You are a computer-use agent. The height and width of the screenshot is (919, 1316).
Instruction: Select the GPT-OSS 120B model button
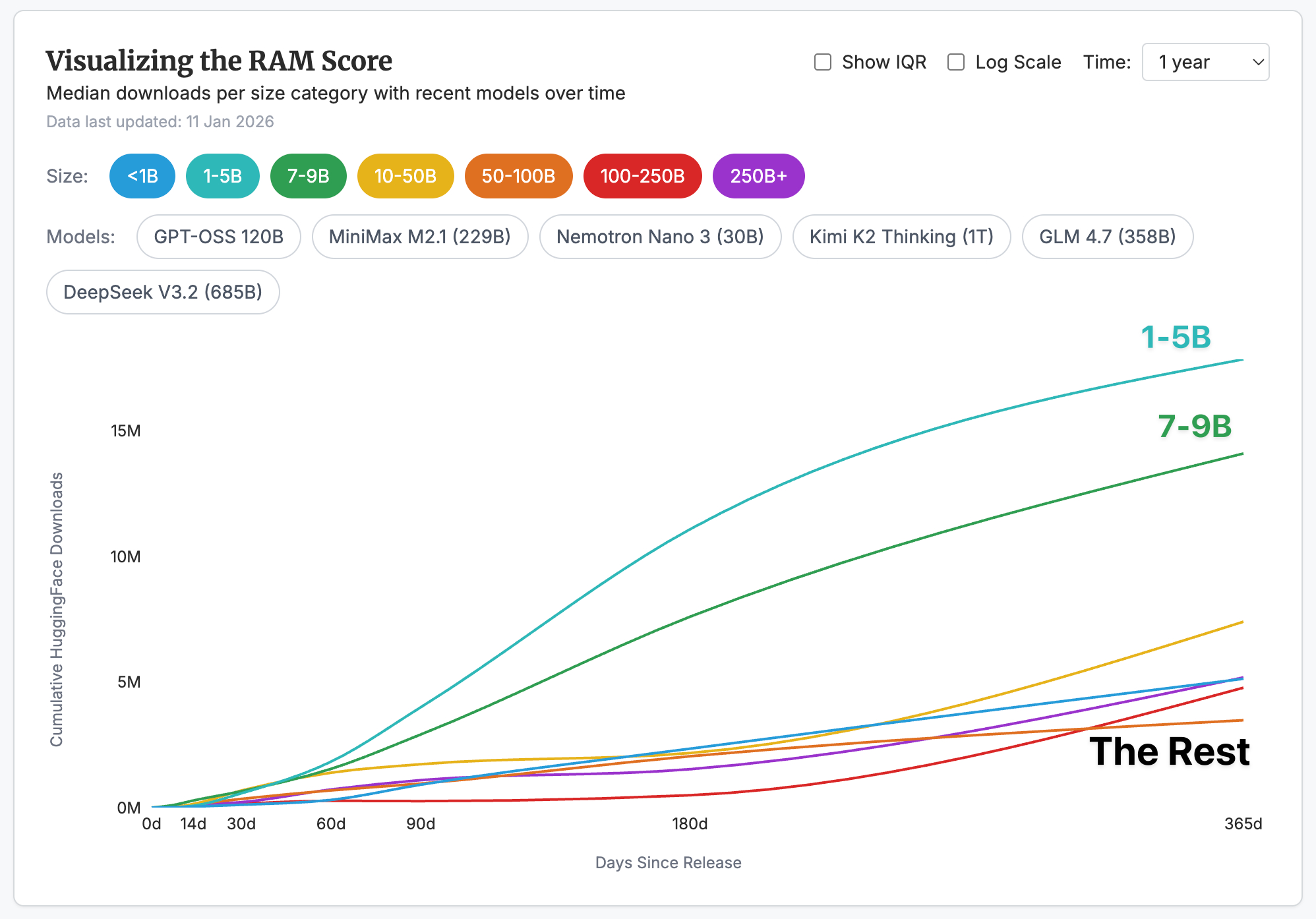218,237
